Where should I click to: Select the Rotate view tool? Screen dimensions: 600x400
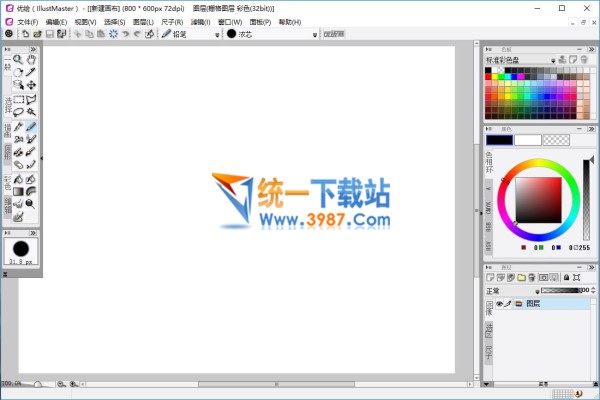point(18,72)
